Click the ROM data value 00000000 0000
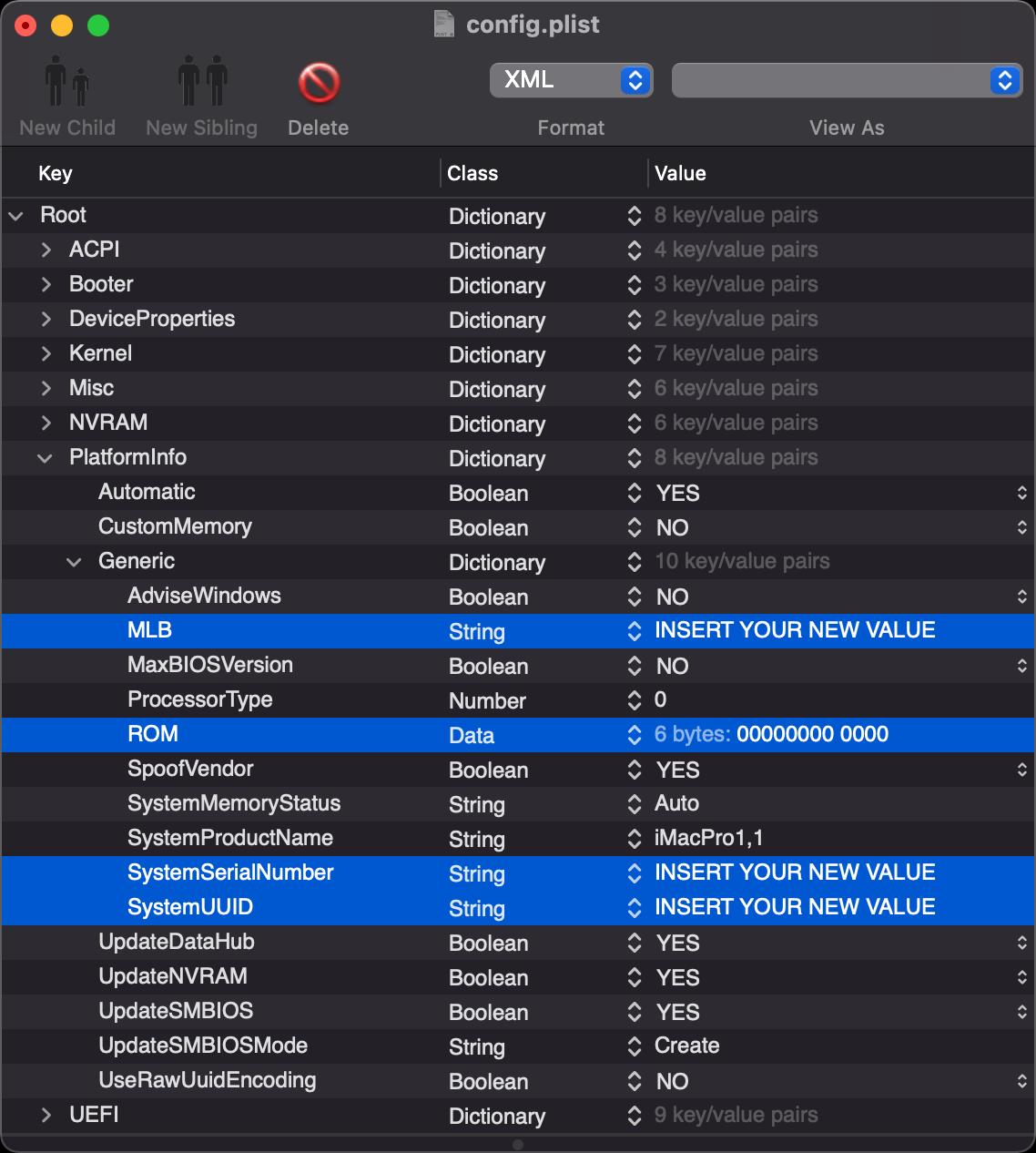 point(812,734)
